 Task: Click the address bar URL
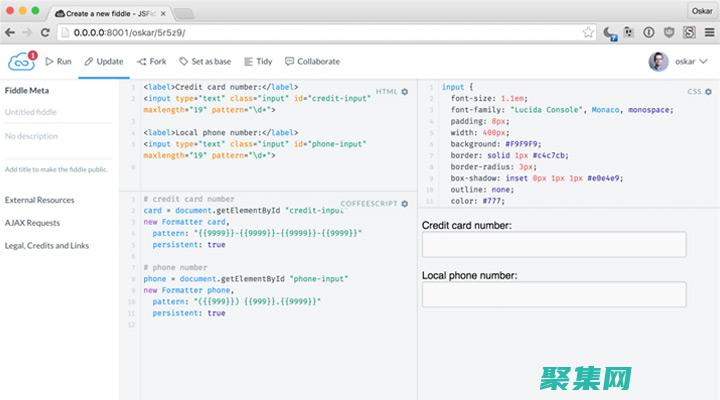click(x=129, y=33)
